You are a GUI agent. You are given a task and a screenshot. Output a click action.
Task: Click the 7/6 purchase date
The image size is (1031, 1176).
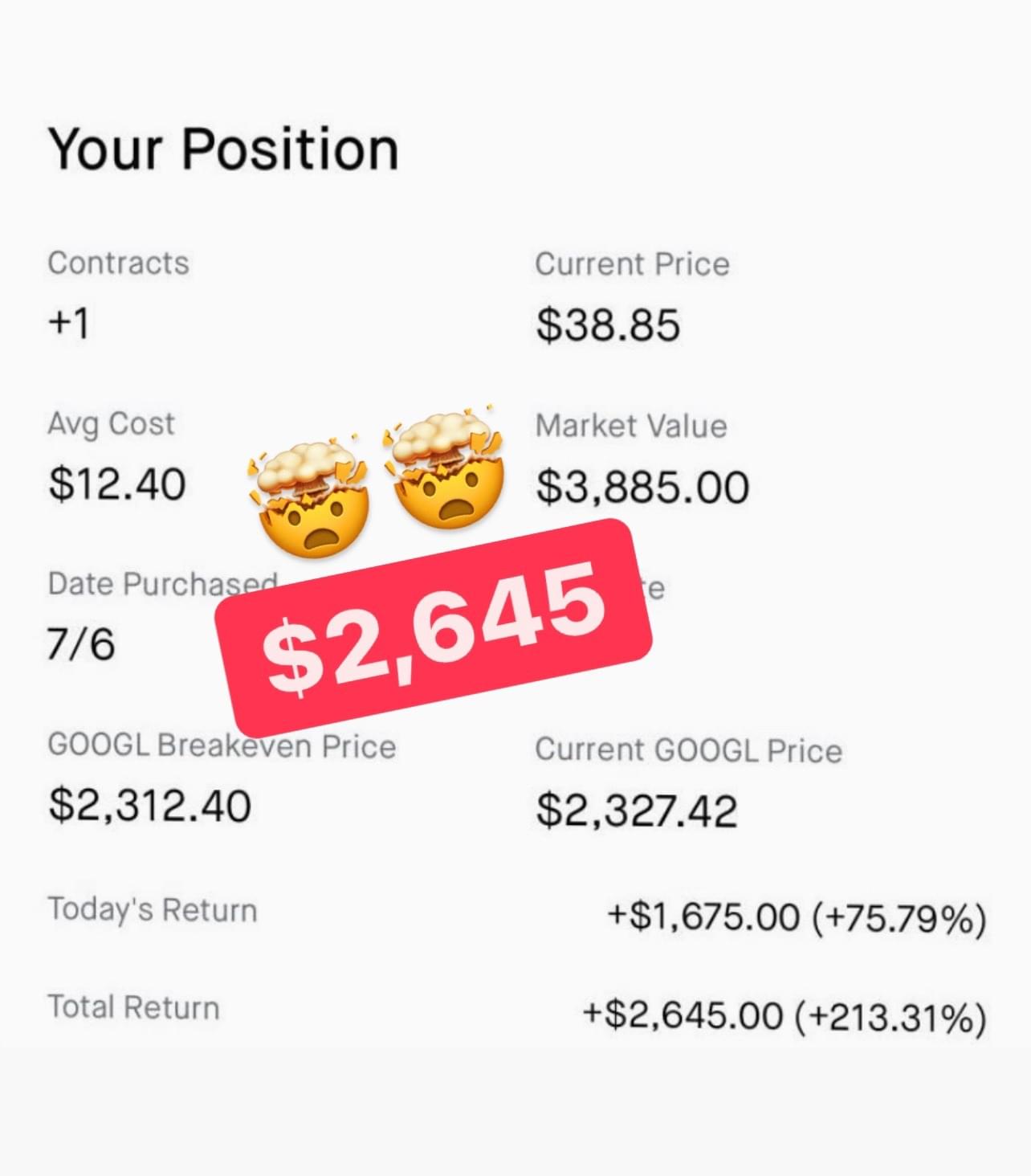pos(81,644)
